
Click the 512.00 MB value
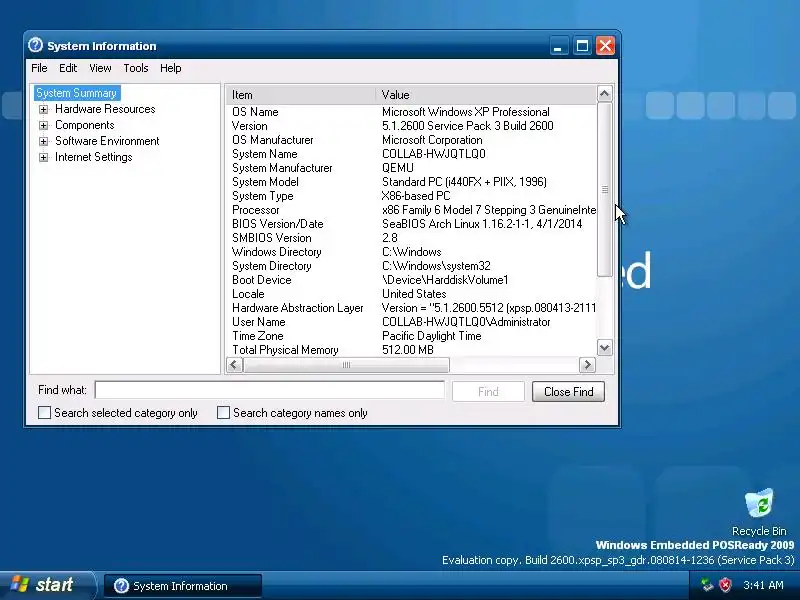[x=408, y=351]
